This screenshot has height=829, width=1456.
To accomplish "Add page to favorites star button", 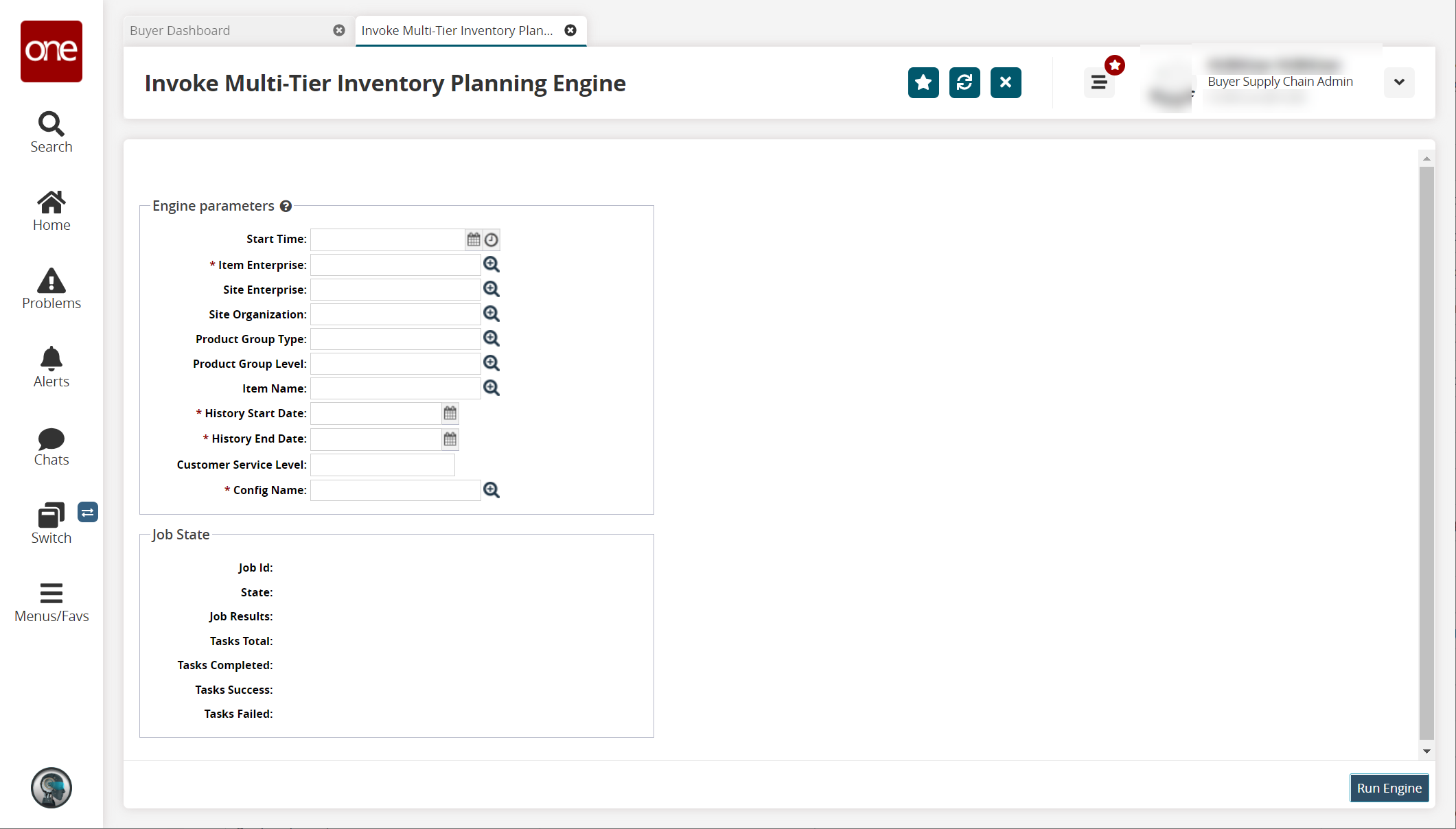I will tap(923, 82).
